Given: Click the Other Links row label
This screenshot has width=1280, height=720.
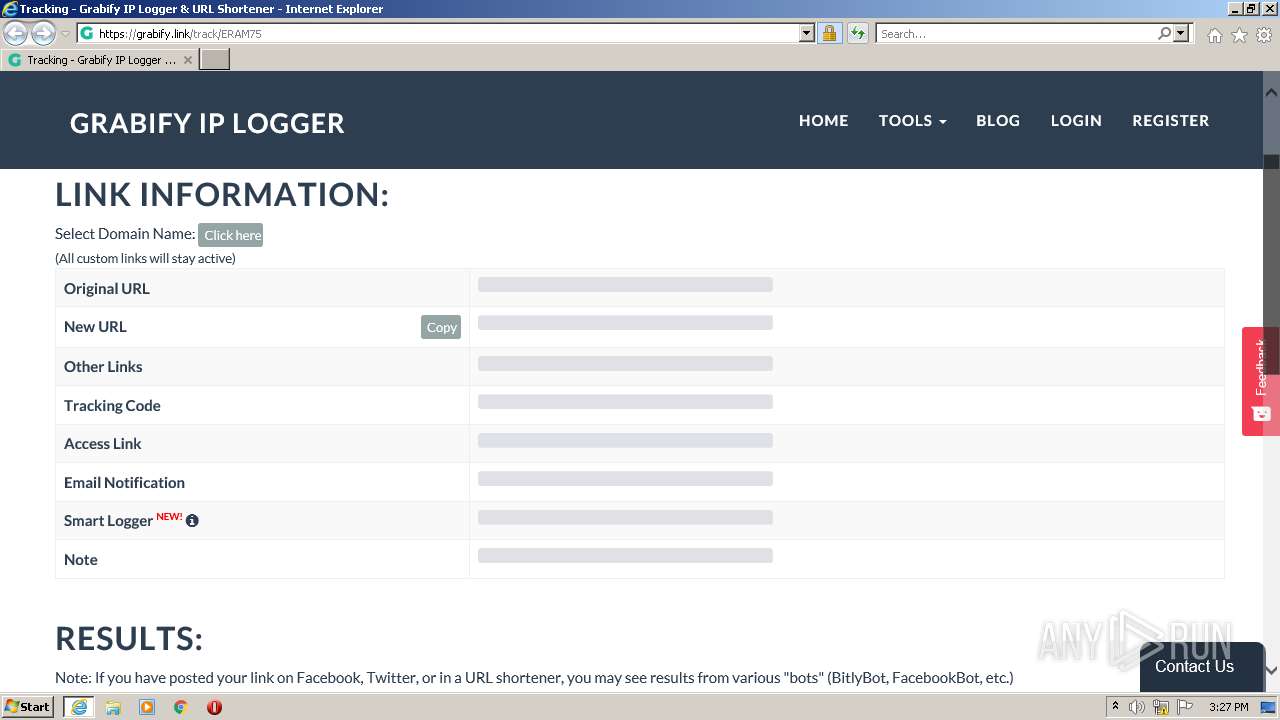Looking at the screenshot, I should point(103,366).
